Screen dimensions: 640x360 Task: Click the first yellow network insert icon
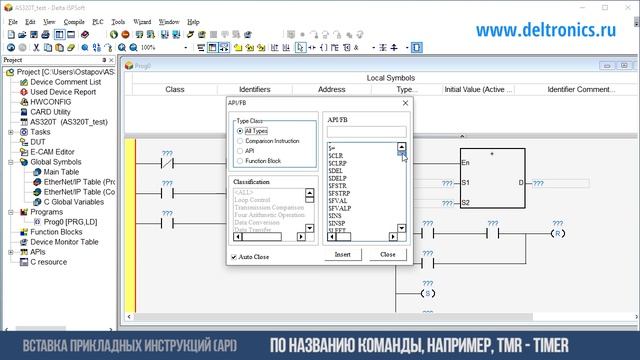[x=238, y=48]
